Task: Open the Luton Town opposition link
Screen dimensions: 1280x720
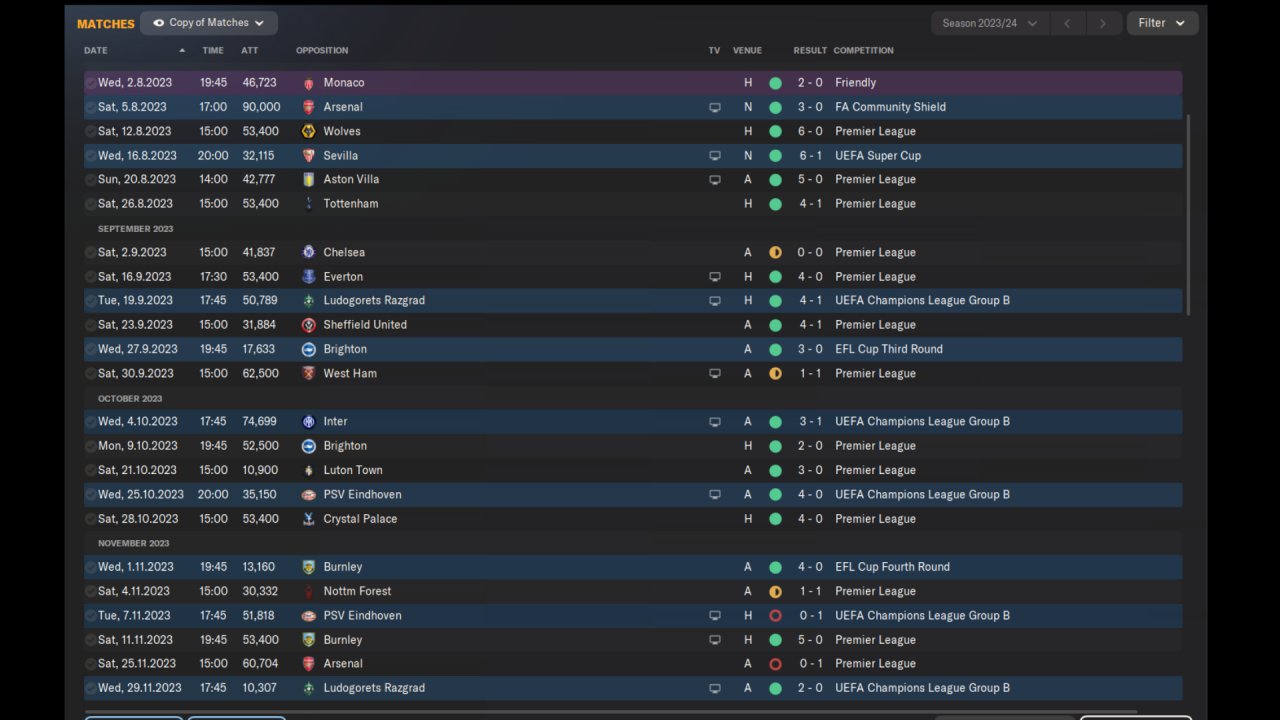Action: tap(353, 470)
